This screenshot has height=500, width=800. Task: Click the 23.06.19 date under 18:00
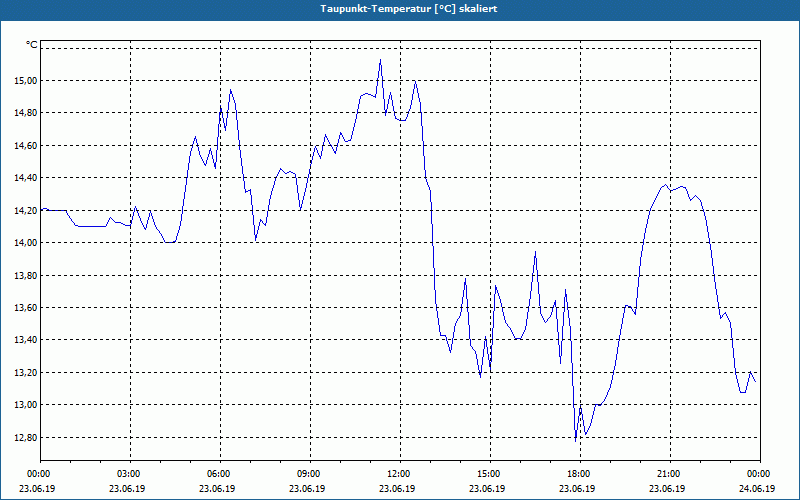tap(577, 488)
